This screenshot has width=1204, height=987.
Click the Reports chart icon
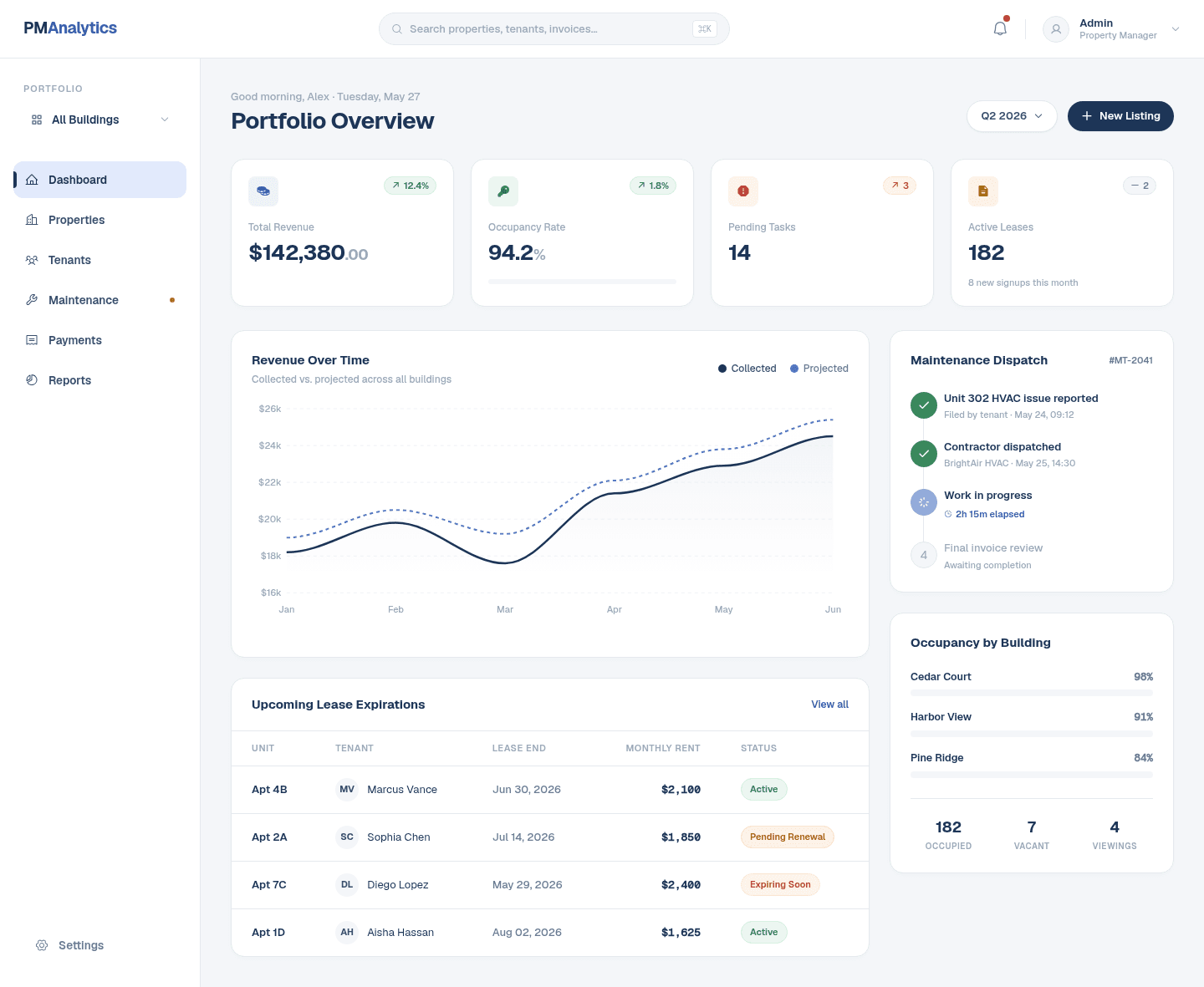click(x=32, y=380)
